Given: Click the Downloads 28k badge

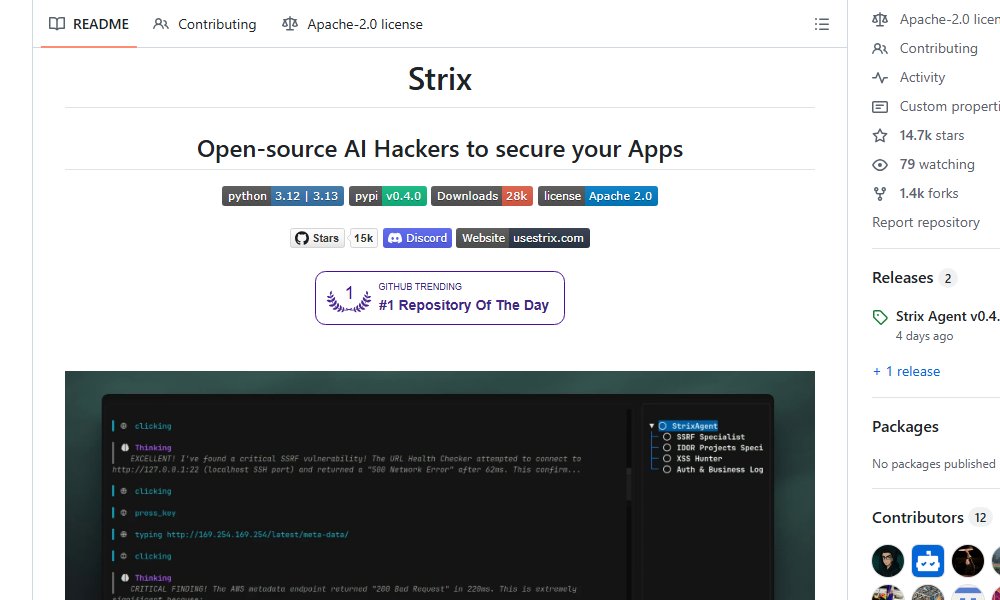Looking at the screenshot, I should point(482,196).
